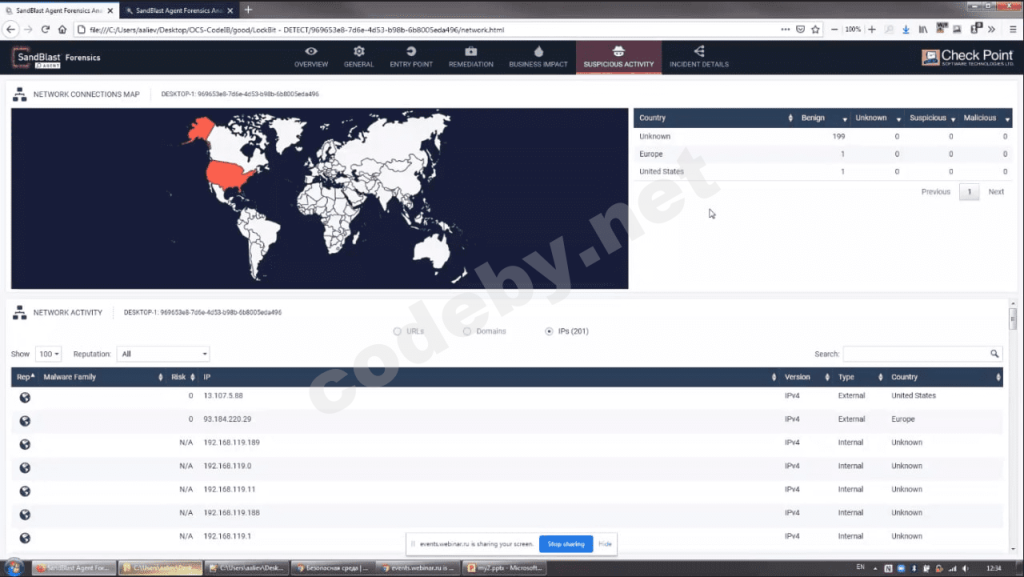The width and height of the screenshot is (1024, 577).
Task: Select the IPs (201) radio button
Action: (x=549, y=332)
